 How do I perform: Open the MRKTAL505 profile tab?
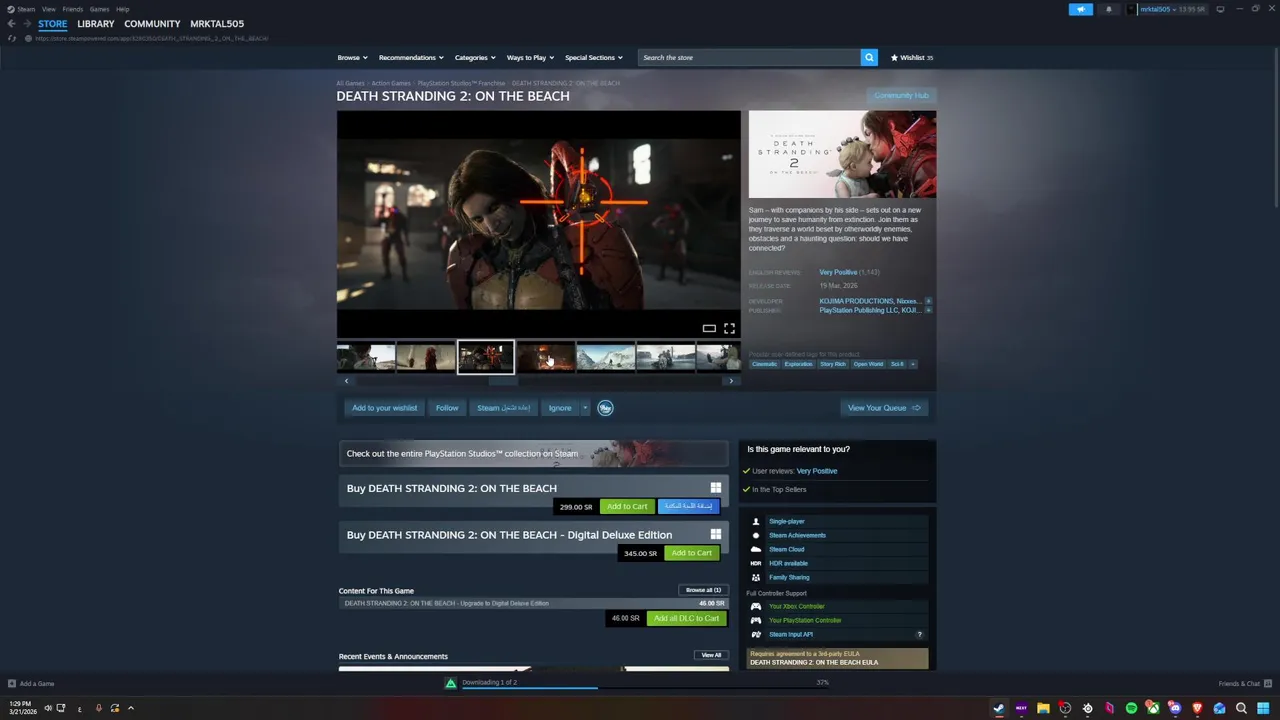point(217,24)
